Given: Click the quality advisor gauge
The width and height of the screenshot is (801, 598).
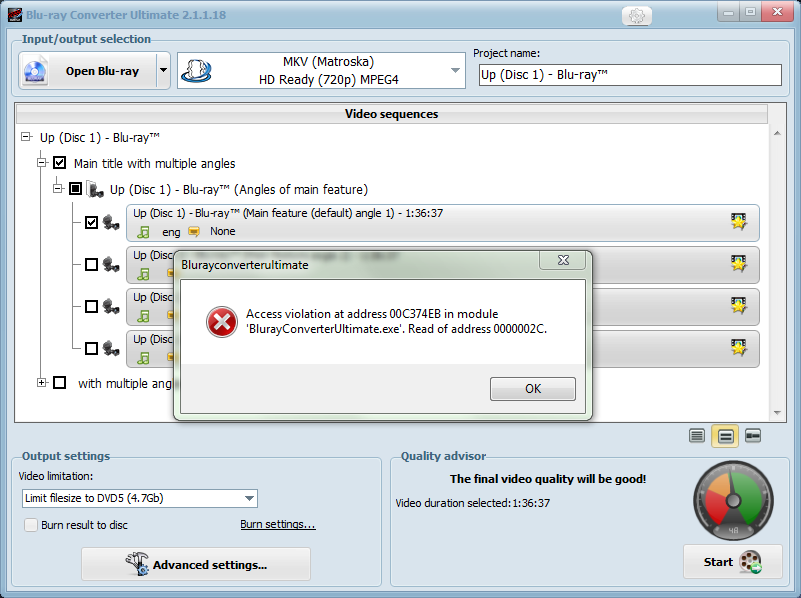Looking at the screenshot, I should [x=733, y=501].
